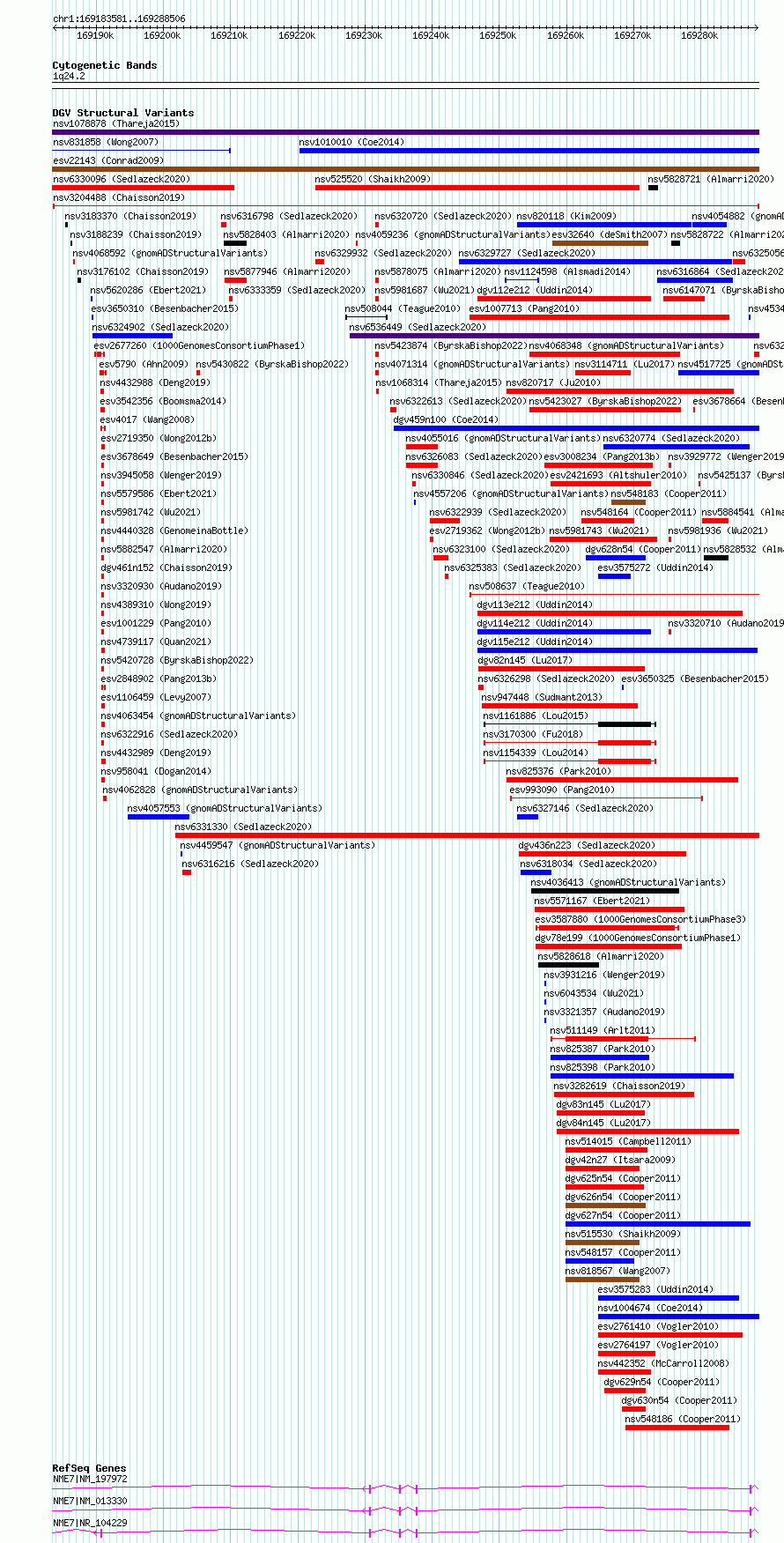The image size is (784, 1543).
Task: Open variant esv2677260 (1000GenomesConsortiumPhase1)
Action: [x=199, y=345]
